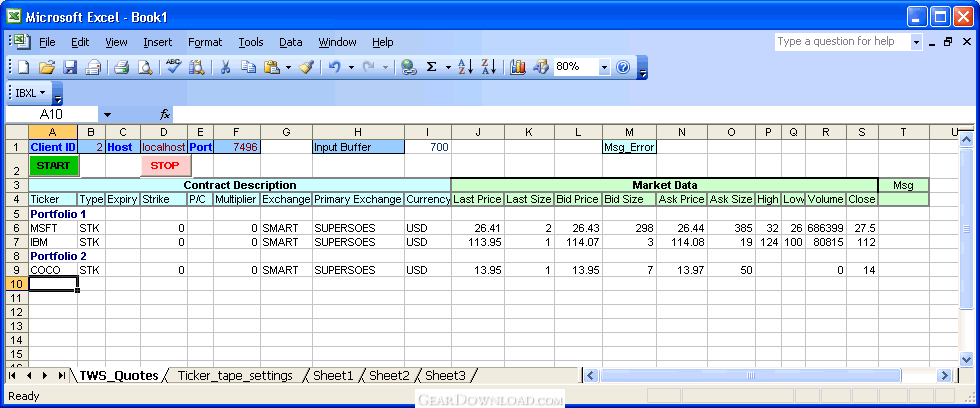Screen dimensions: 980x408
Task: Click the green START button
Action: [54, 166]
